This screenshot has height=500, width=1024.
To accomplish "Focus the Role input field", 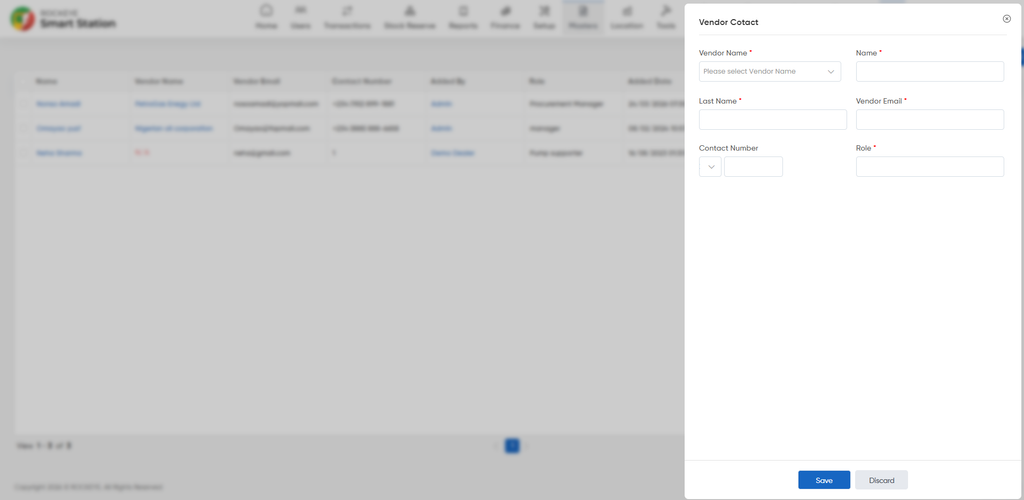I will (x=930, y=166).
